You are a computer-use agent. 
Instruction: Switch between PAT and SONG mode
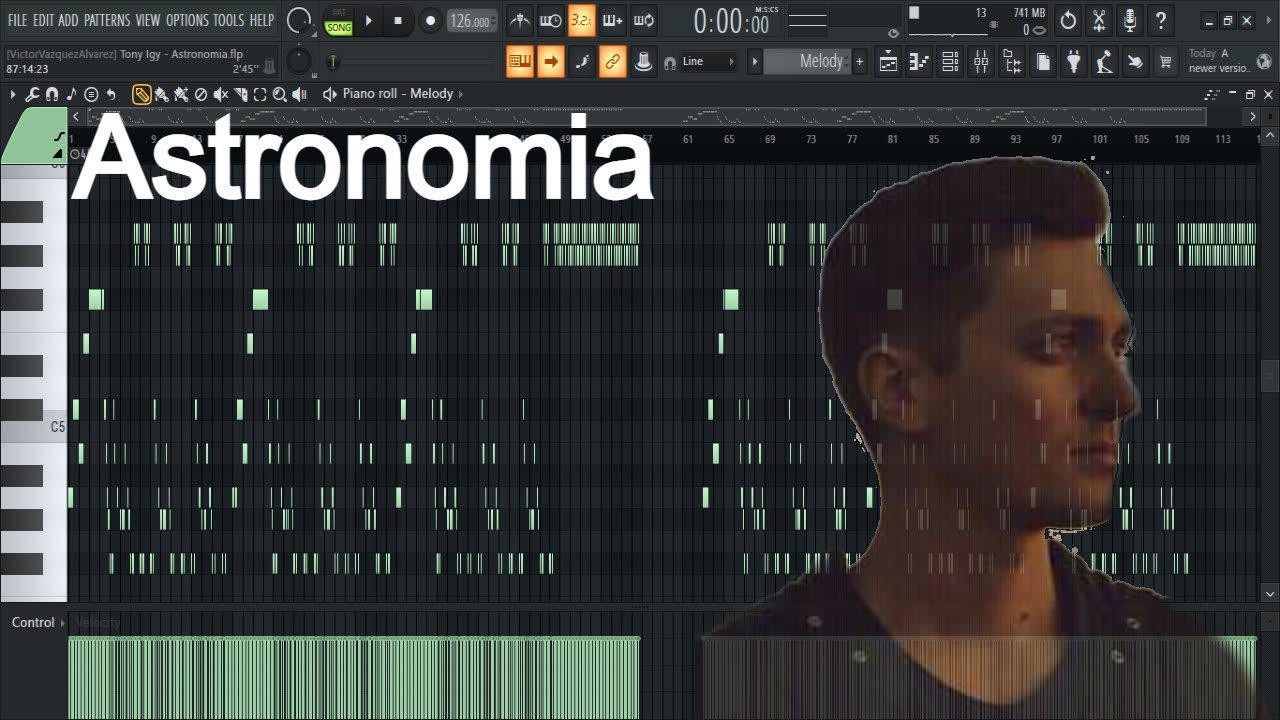pyautogui.click(x=339, y=20)
